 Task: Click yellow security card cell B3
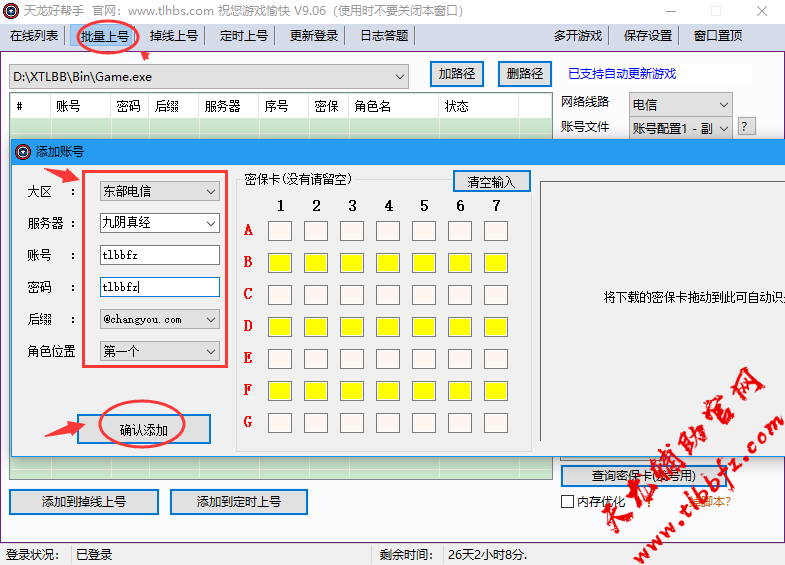click(x=352, y=263)
